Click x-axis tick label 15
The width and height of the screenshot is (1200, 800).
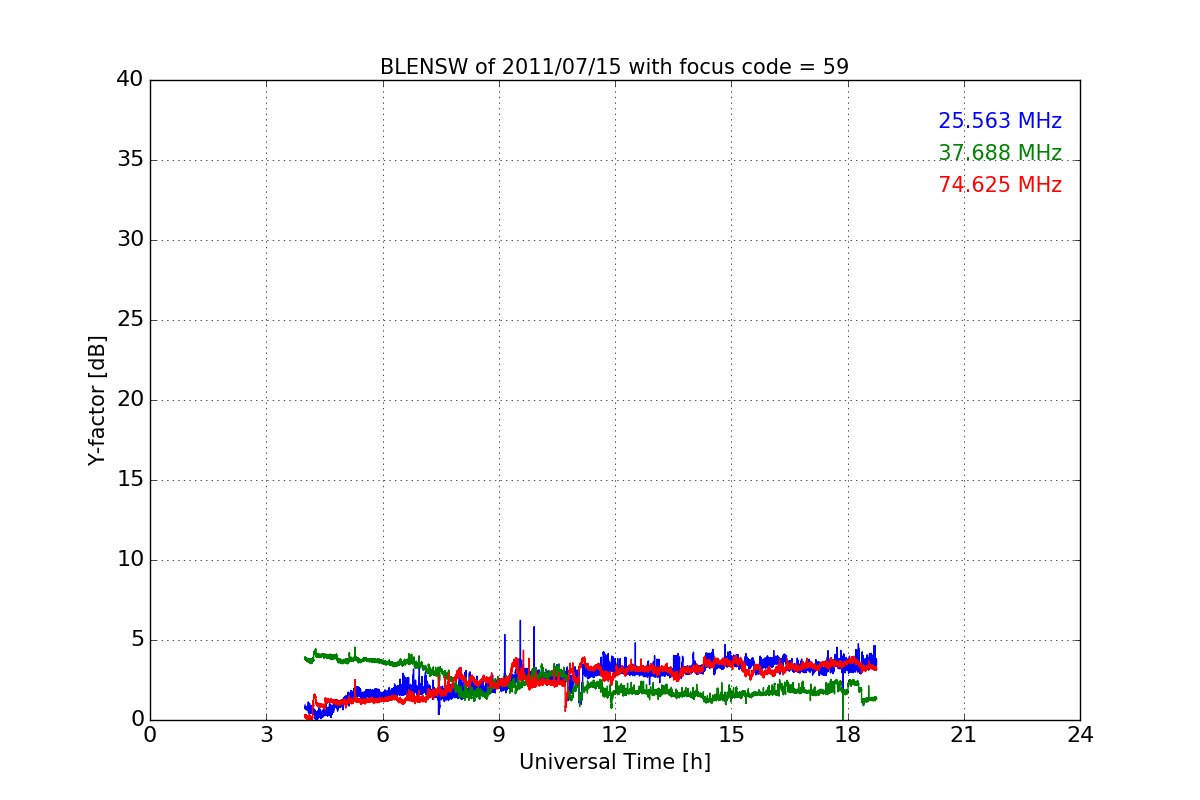(x=731, y=735)
